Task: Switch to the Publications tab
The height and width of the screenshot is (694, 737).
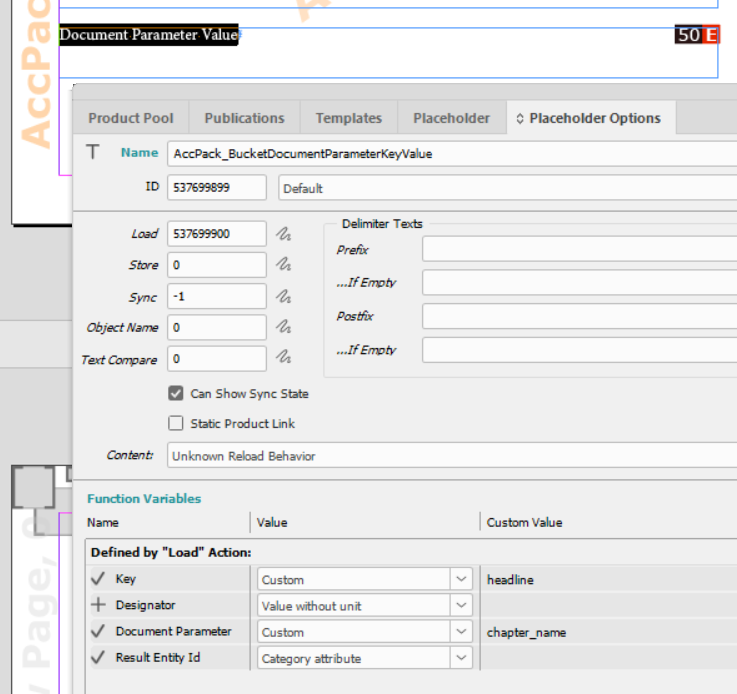Action: (244, 118)
